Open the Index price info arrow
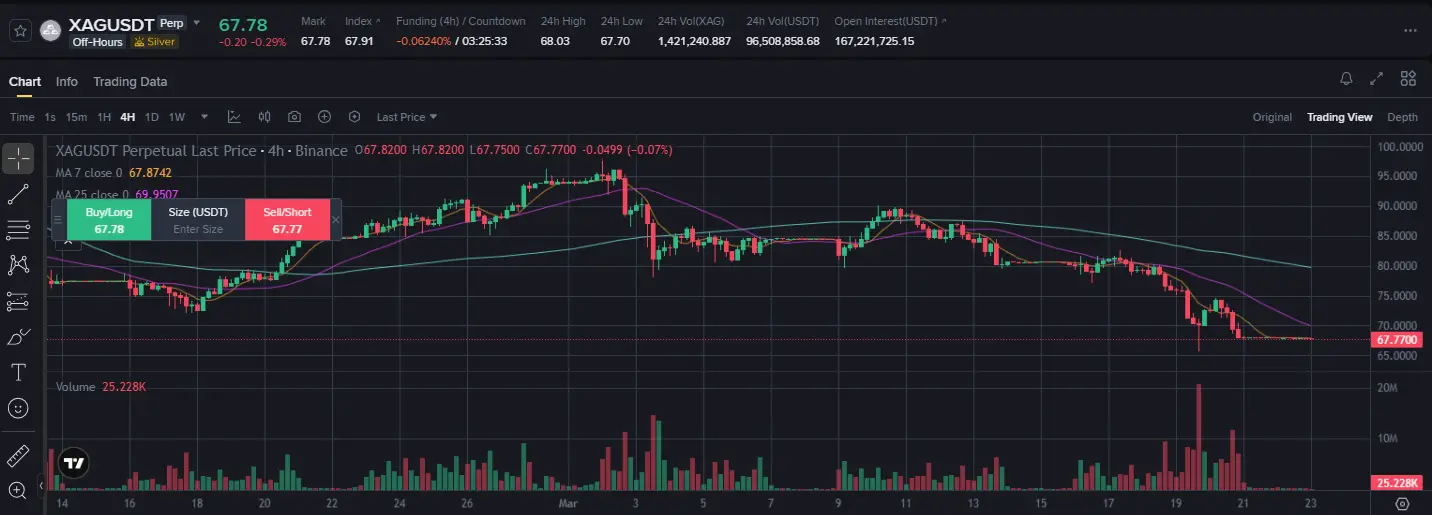Viewport: 1432px width, 515px height. pos(380,21)
